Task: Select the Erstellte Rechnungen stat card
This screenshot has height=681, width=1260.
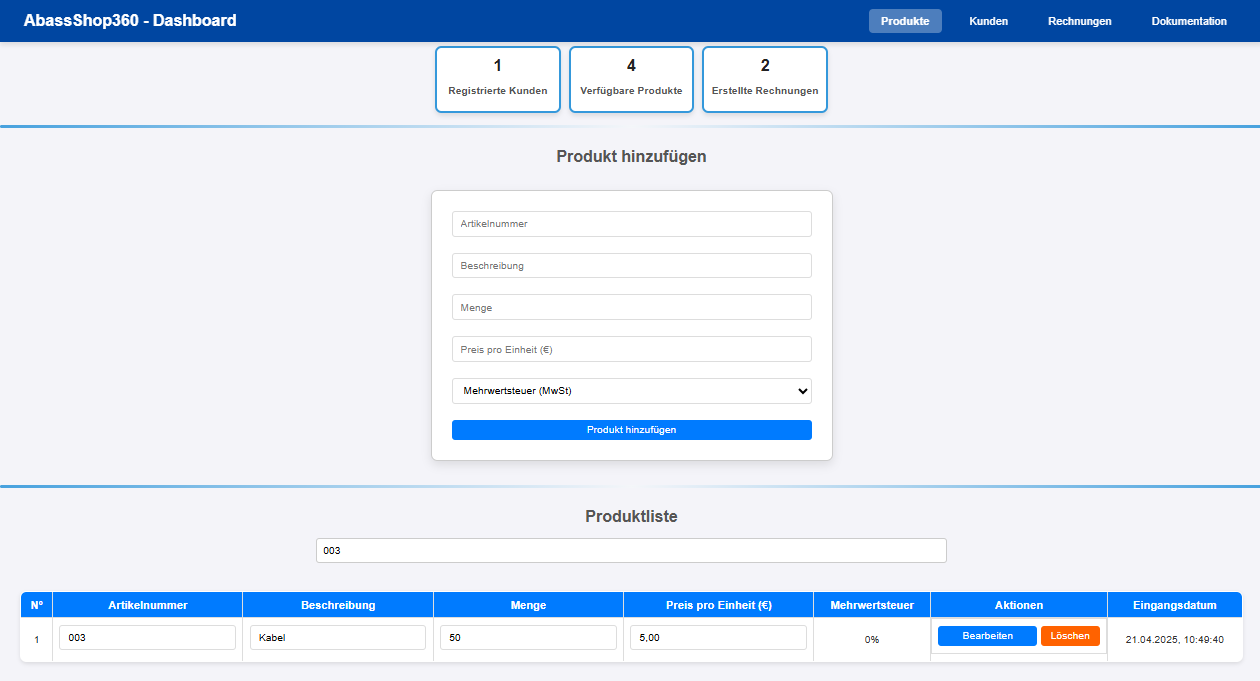Action: [x=764, y=79]
